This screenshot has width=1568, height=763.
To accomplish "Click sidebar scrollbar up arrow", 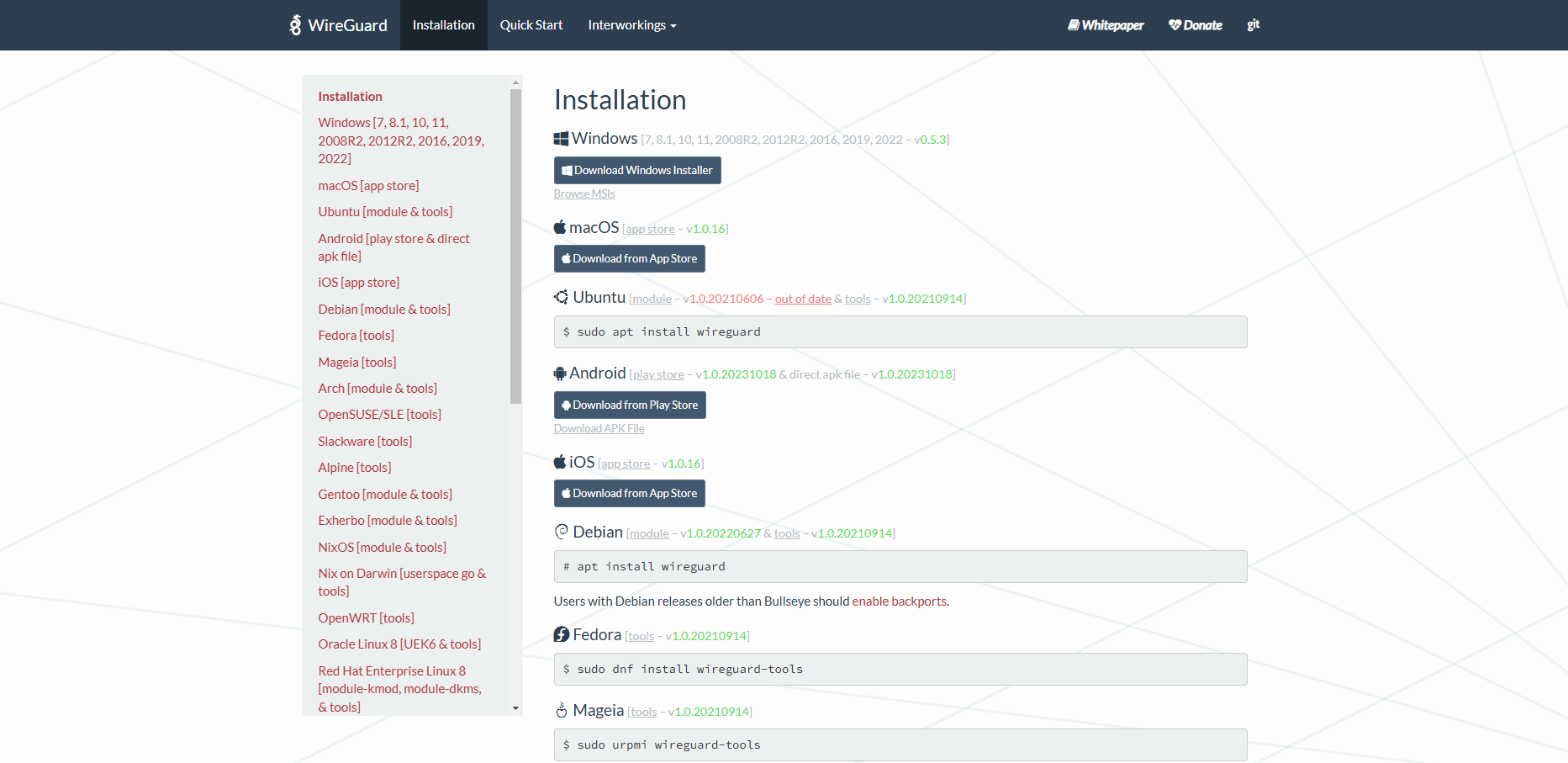I will 516,82.
